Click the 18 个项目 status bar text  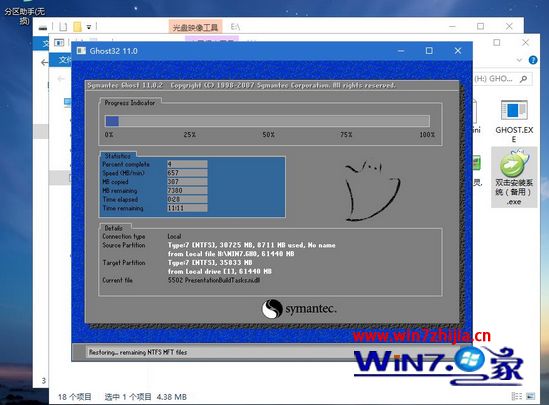click(x=75, y=397)
